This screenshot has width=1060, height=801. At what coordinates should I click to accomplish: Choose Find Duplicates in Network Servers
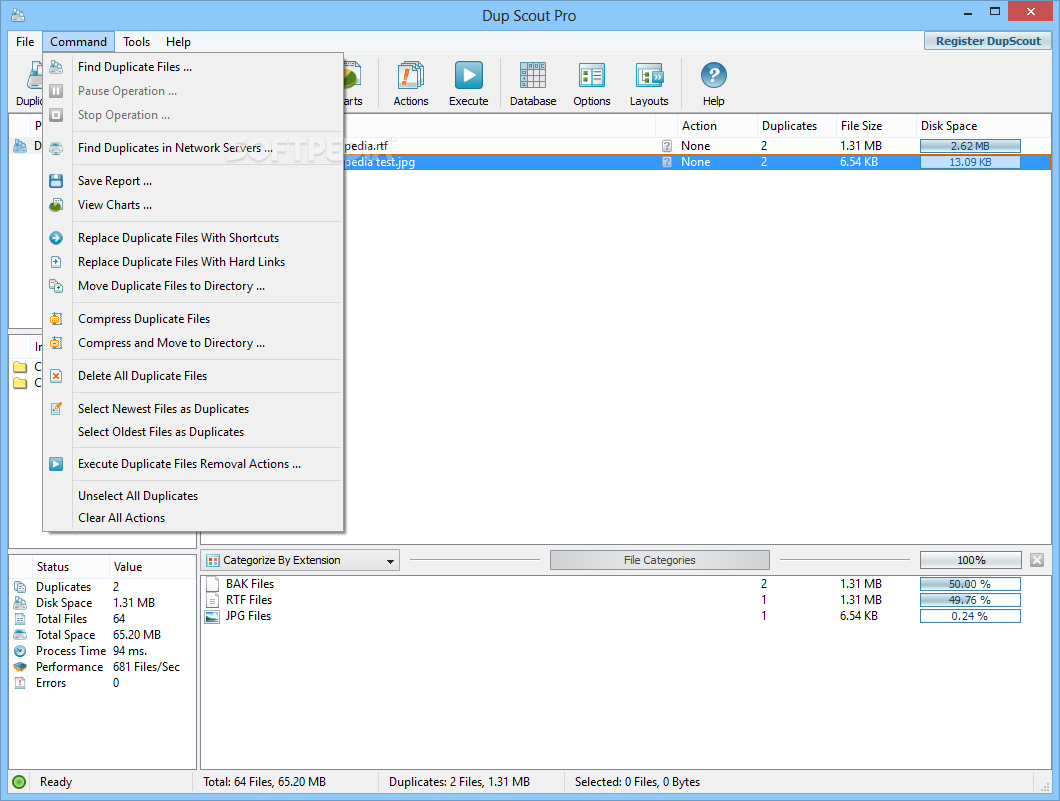coord(193,148)
